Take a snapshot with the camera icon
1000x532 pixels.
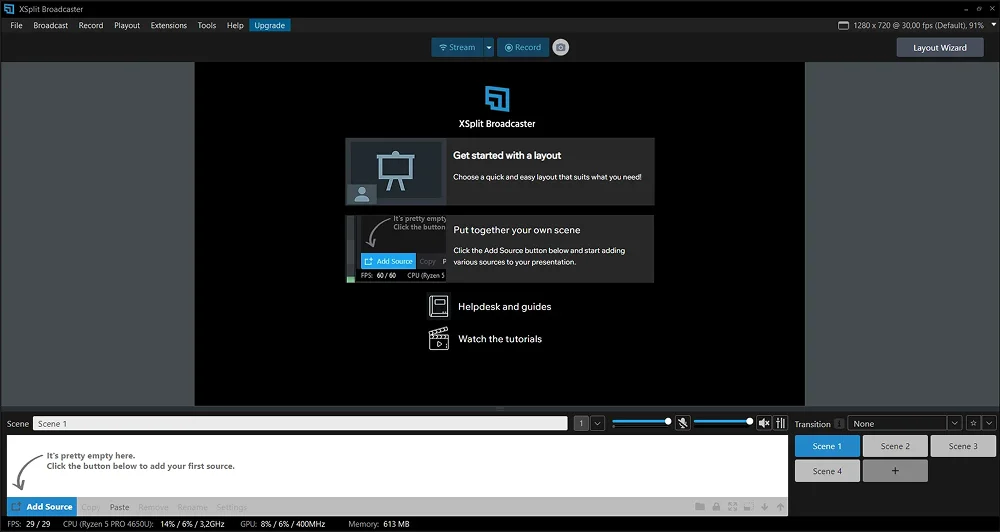click(x=561, y=47)
